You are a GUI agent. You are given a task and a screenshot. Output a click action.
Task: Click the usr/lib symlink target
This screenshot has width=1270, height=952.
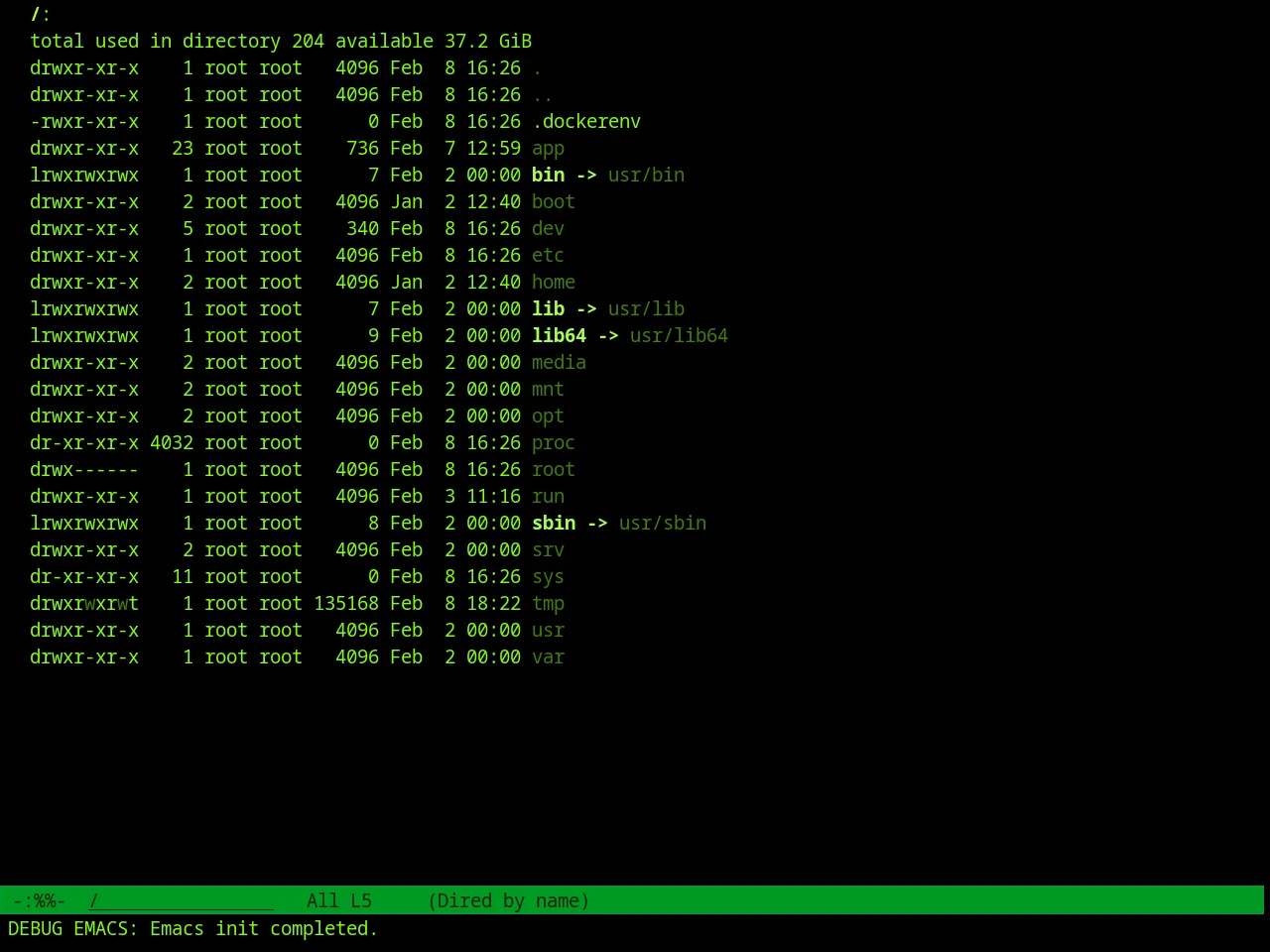tap(646, 309)
